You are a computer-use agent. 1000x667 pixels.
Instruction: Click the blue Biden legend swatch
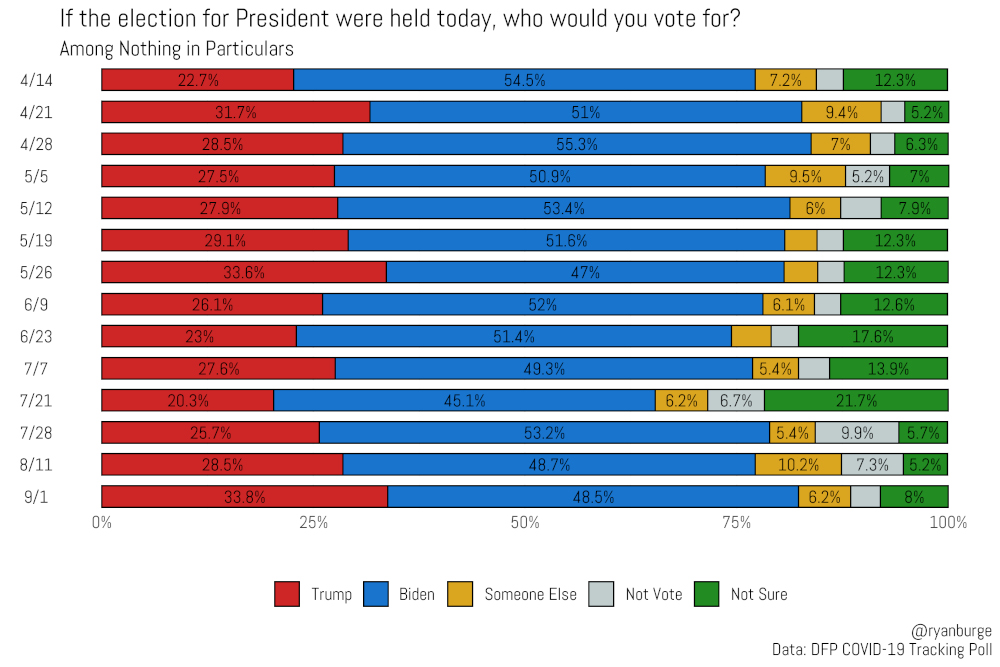pos(376,594)
